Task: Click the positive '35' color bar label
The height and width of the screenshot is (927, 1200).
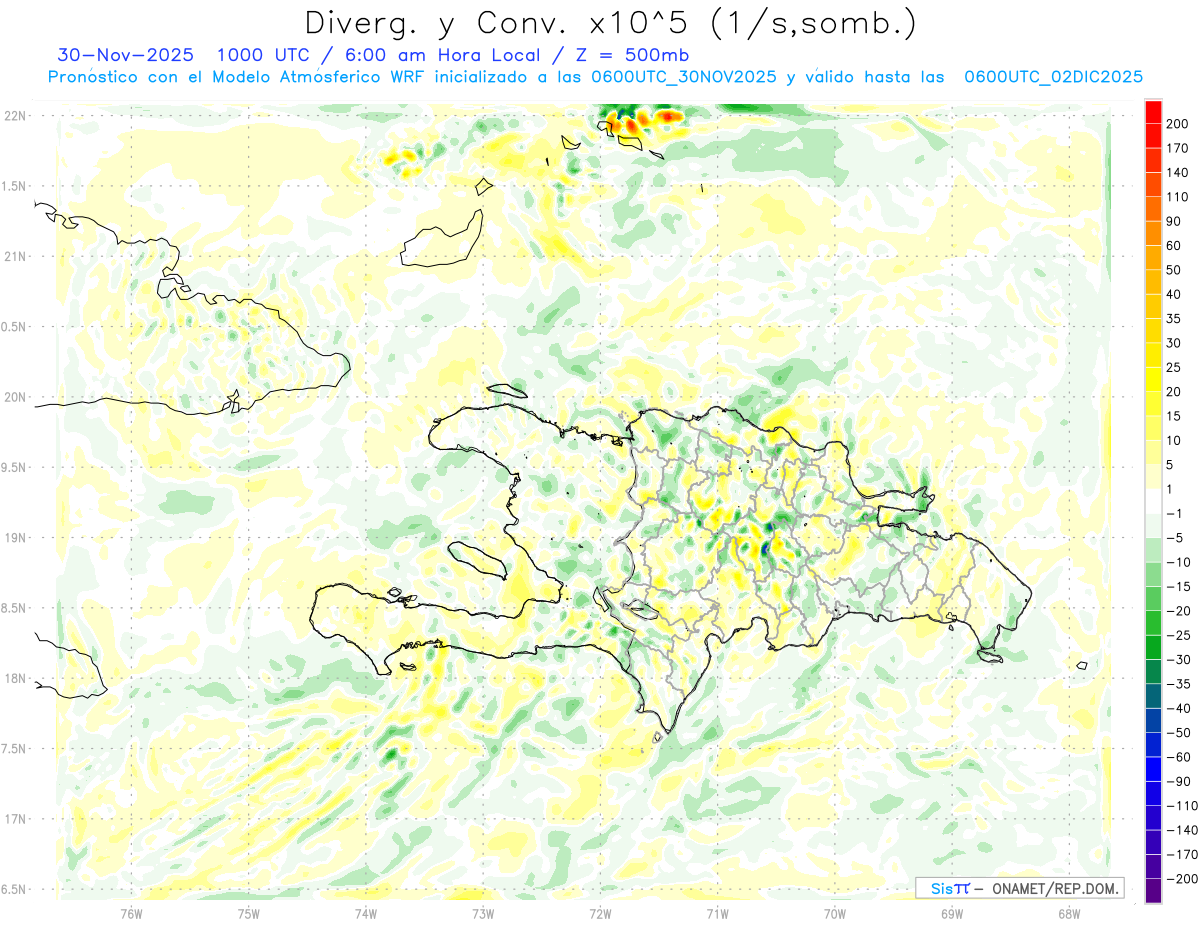Action: tap(1176, 319)
